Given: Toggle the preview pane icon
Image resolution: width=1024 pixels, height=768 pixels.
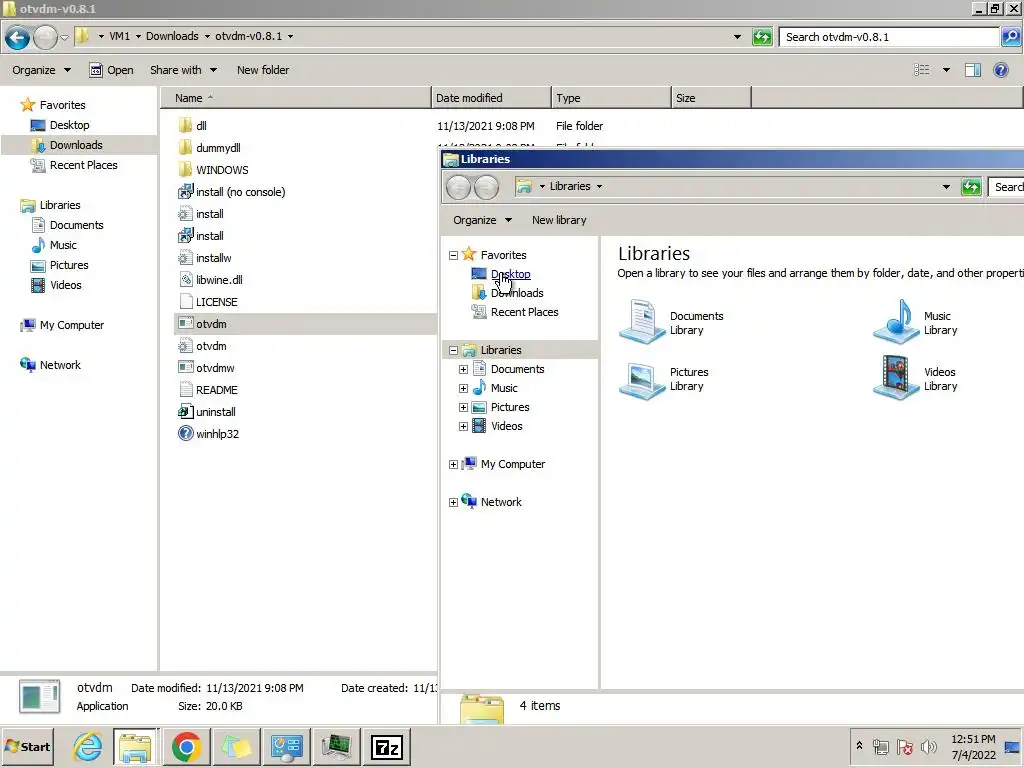Looking at the screenshot, I should (x=972, y=70).
